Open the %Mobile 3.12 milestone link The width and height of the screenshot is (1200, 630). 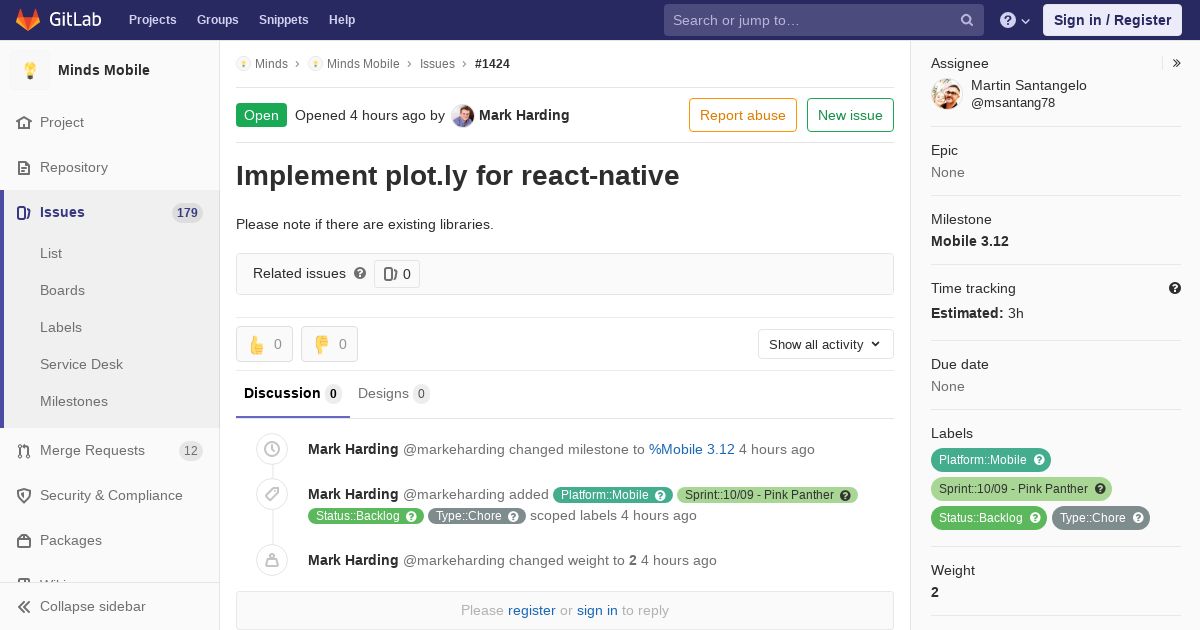point(691,449)
